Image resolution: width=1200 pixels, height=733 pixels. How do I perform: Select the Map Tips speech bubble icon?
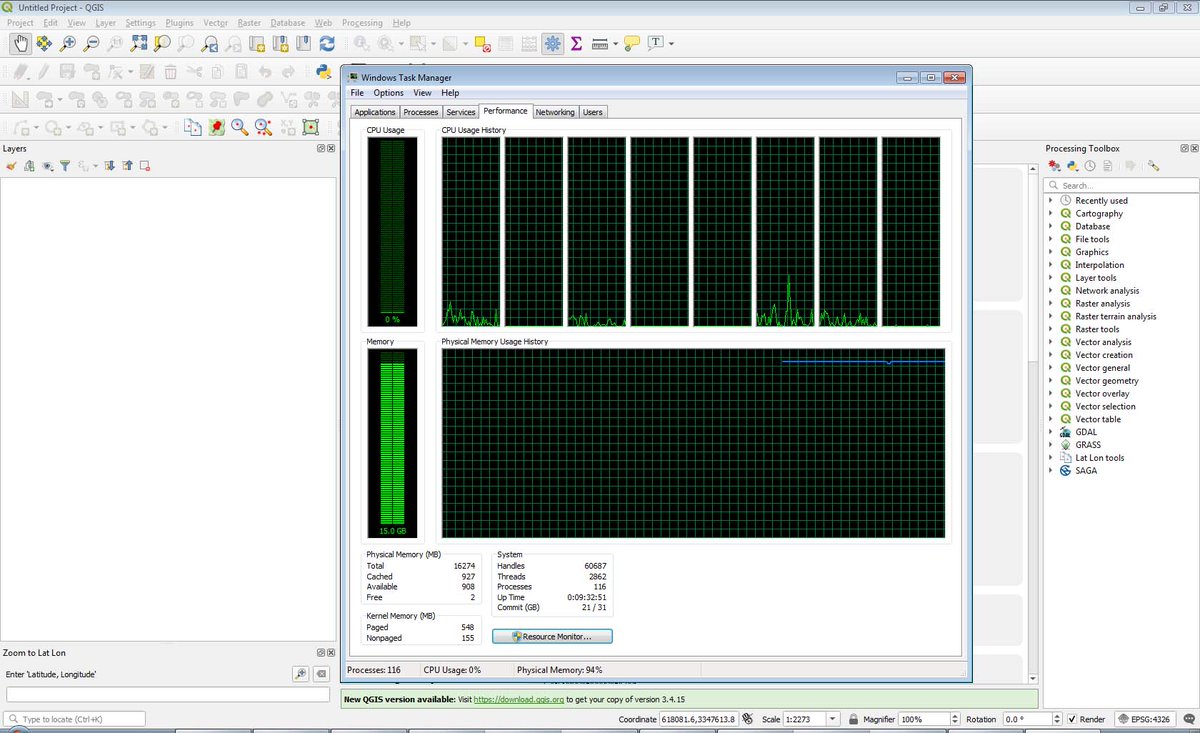point(631,43)
